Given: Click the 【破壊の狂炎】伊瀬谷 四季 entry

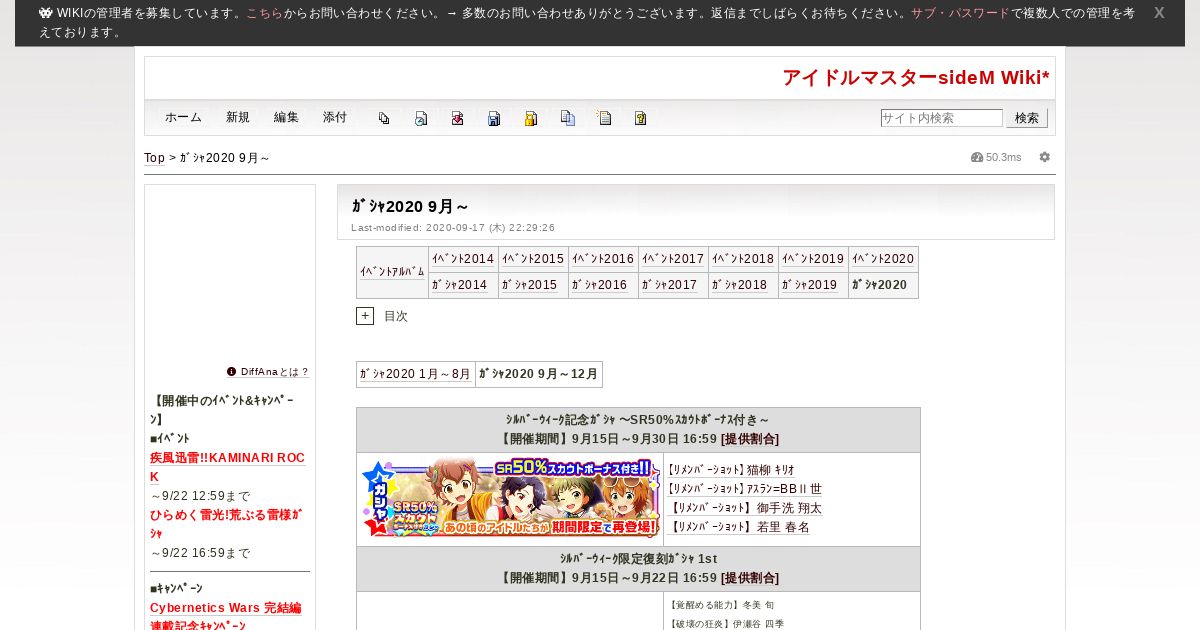Looking at the screenshot, I should 725,624.
